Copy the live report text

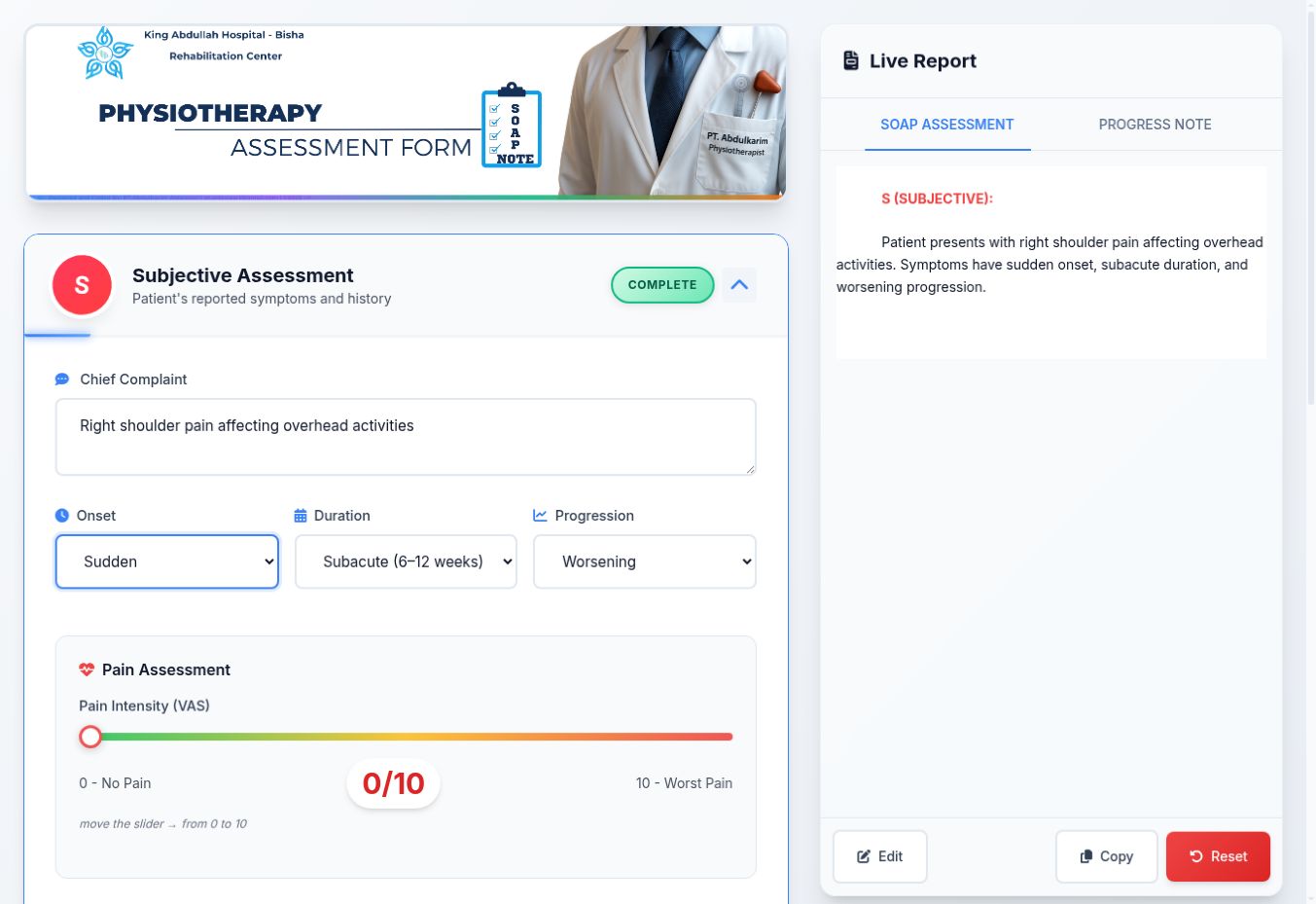(x=1107, y=856)
